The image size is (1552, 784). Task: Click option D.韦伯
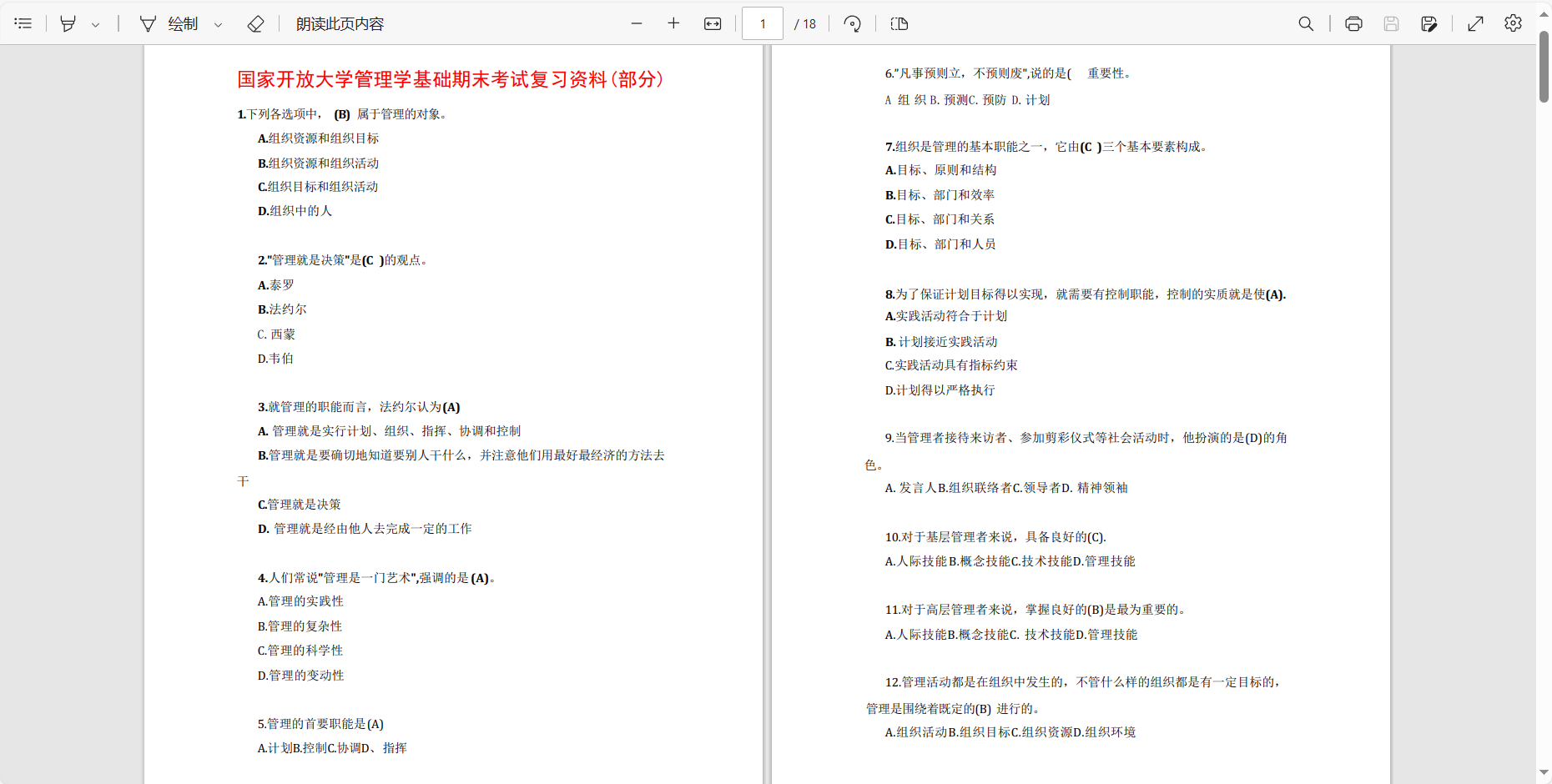[275, 359]
